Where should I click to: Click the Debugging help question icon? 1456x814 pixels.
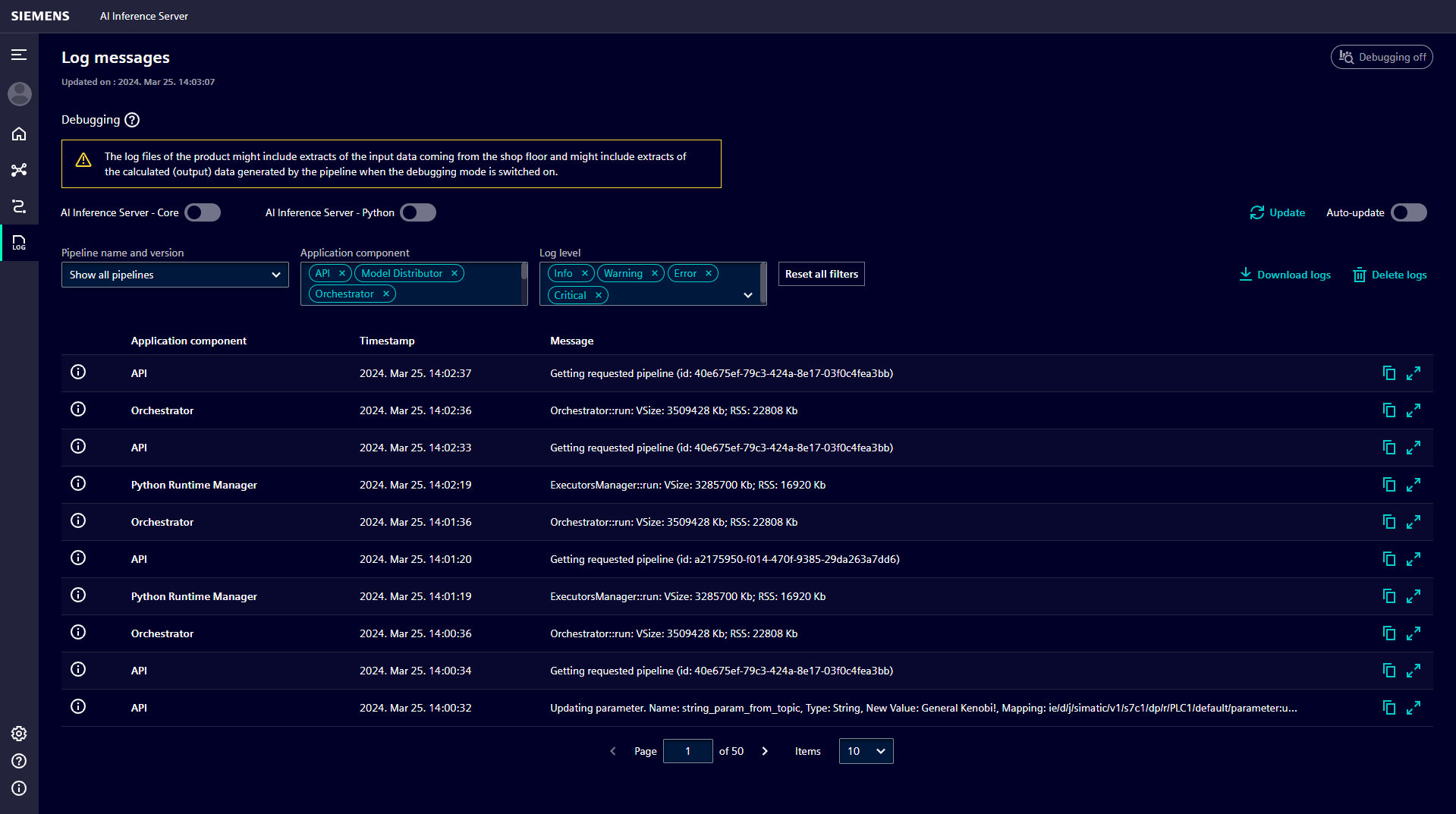(132, 120)
